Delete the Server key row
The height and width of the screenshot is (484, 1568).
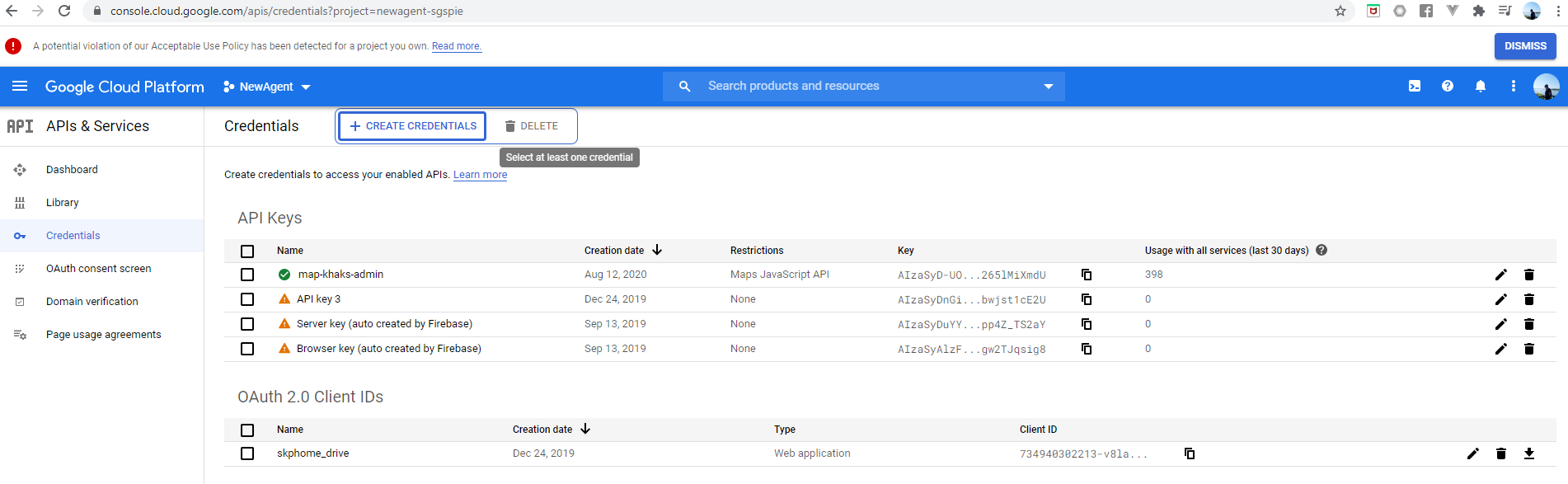coord(1529,324)
